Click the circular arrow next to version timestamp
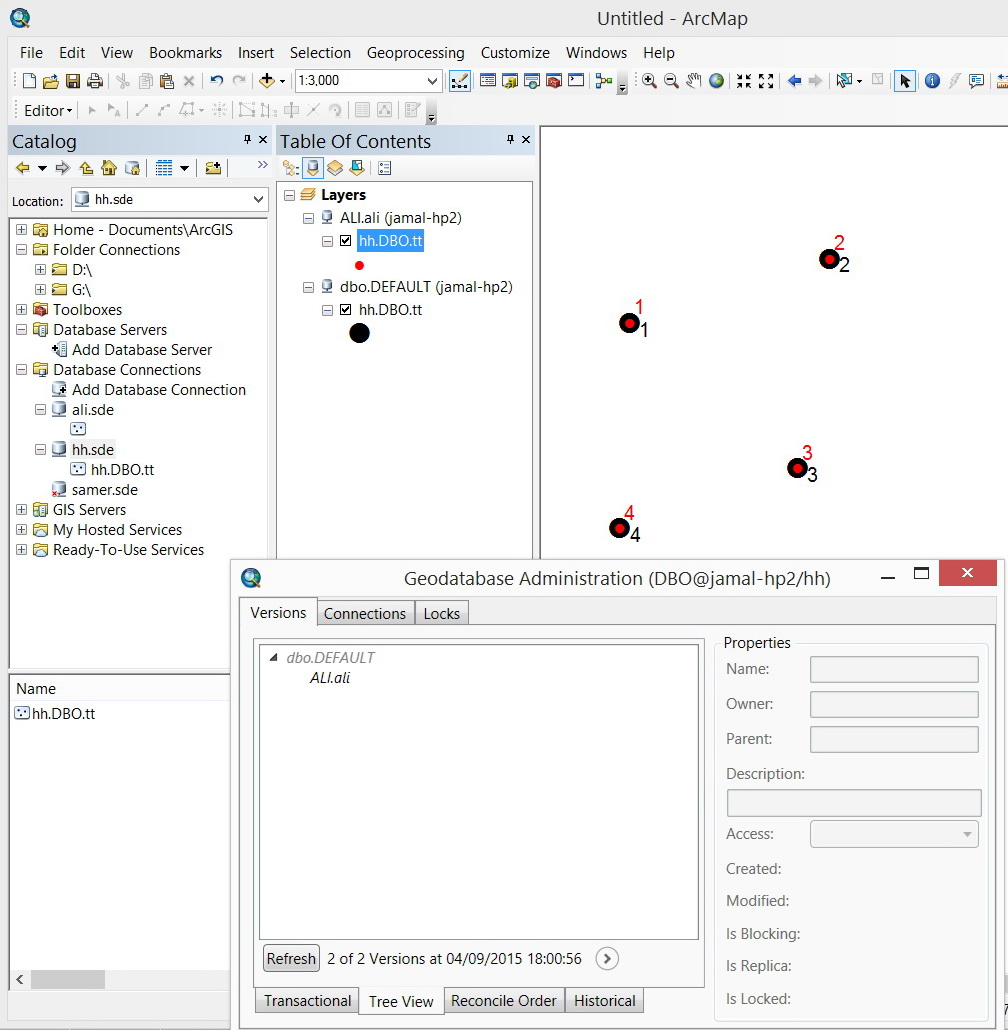The image size is (1008, 1030). coord(607,959)
